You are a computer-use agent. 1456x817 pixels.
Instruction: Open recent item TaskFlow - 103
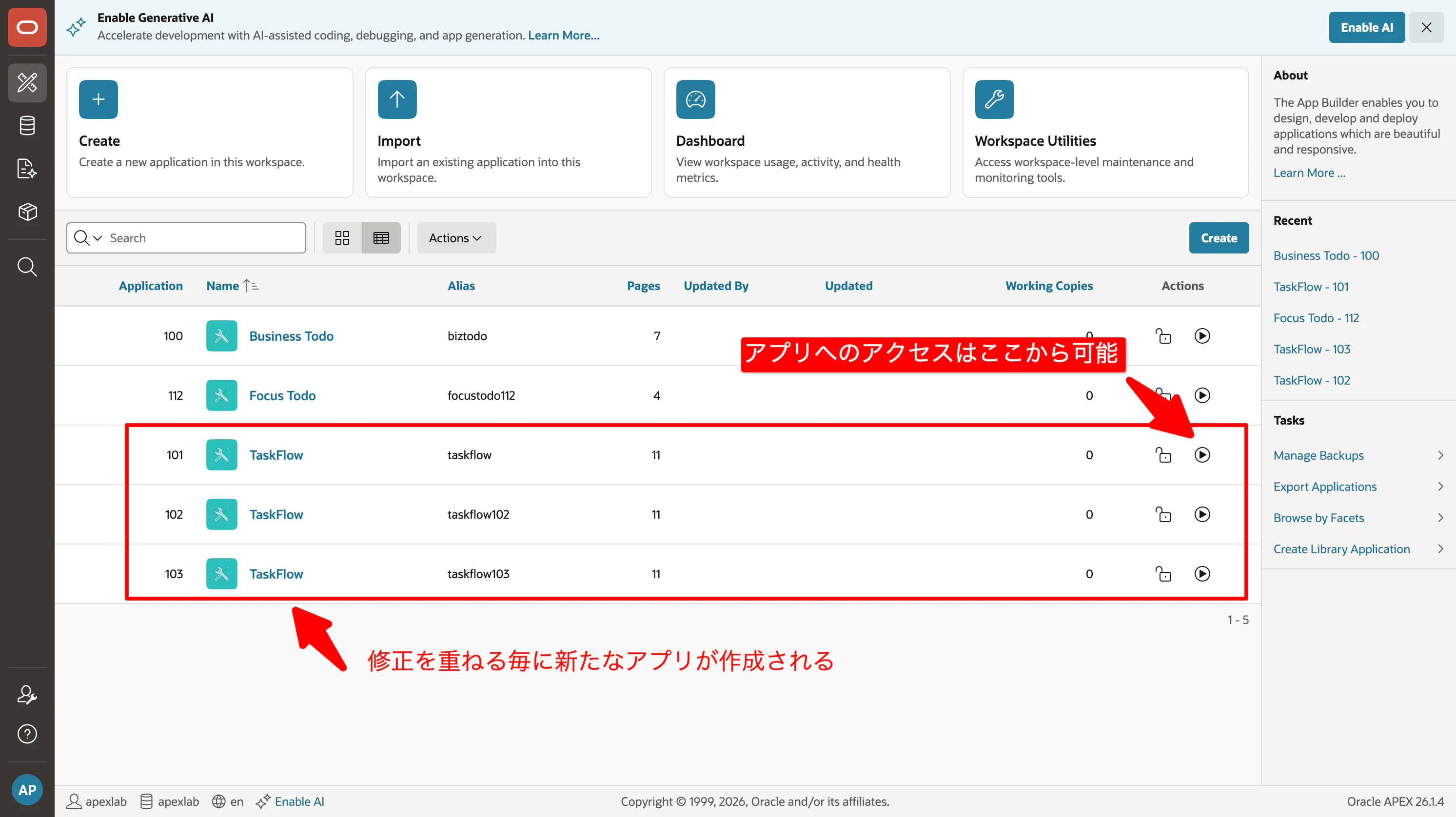(1311, 349)
